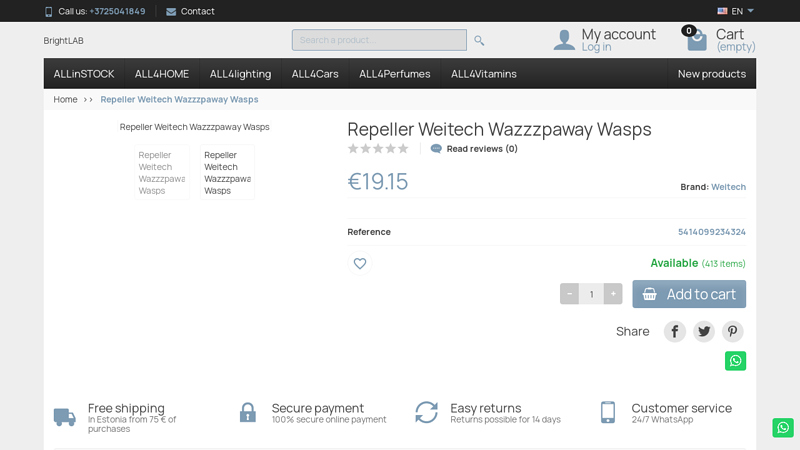
Task: Click the €19.15 price
Action: [x=378, y=182]
